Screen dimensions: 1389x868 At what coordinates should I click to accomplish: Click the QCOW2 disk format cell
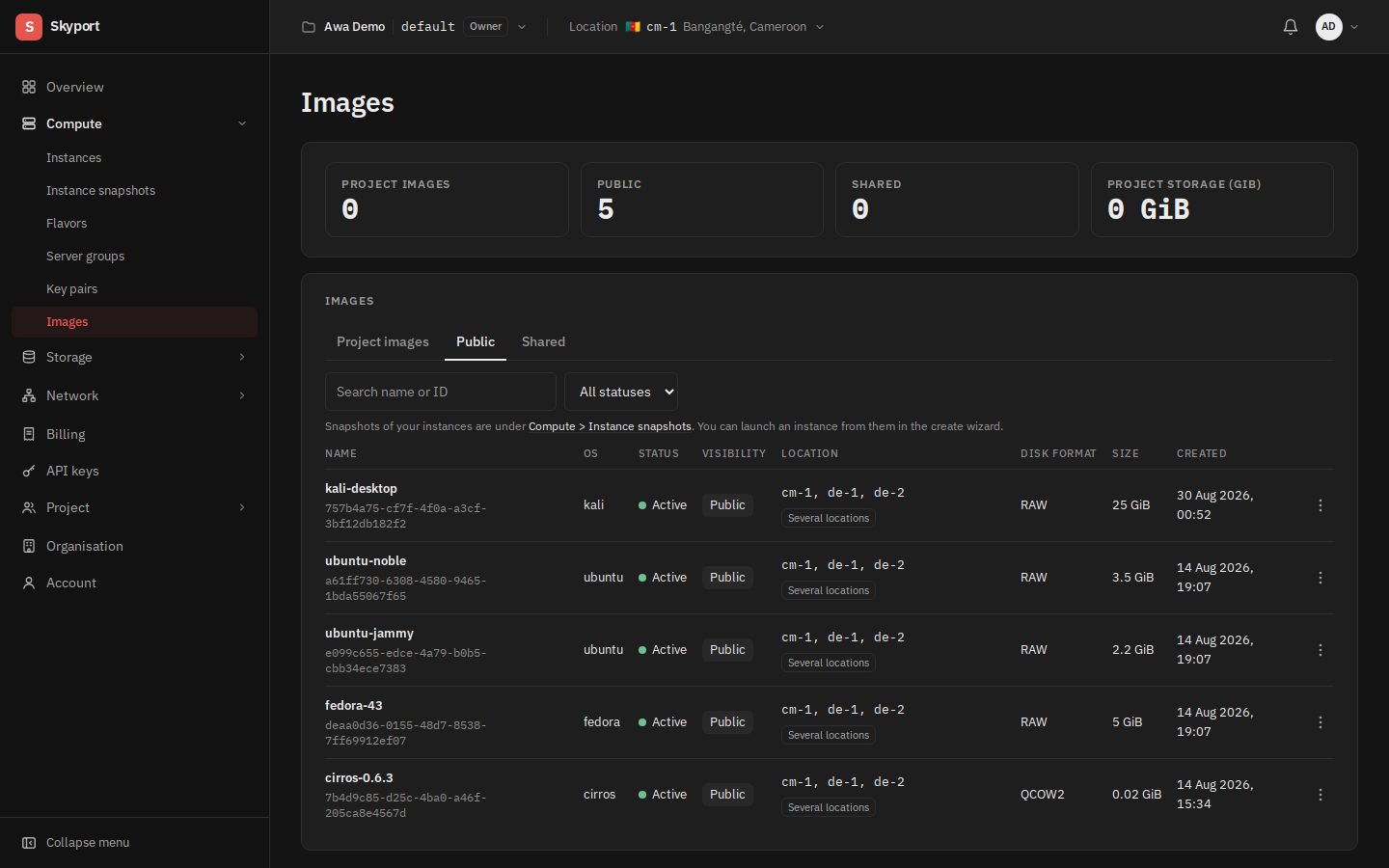1043,795
